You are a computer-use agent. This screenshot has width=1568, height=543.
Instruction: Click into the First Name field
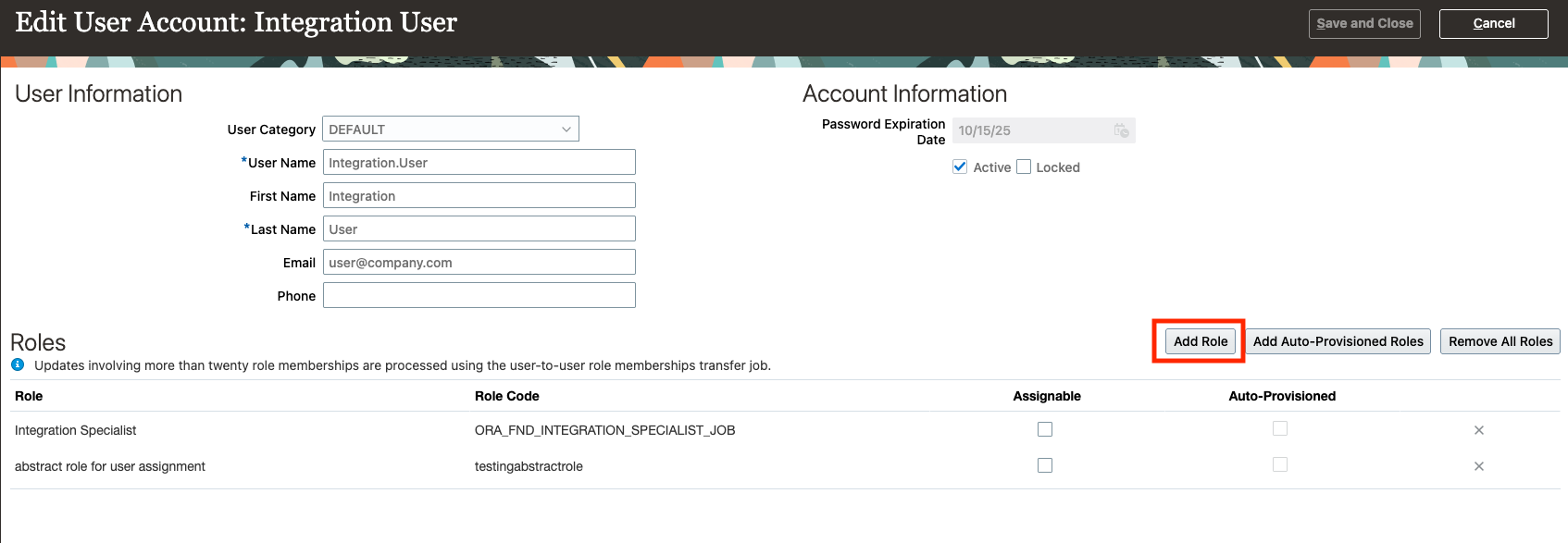[479, 196]
